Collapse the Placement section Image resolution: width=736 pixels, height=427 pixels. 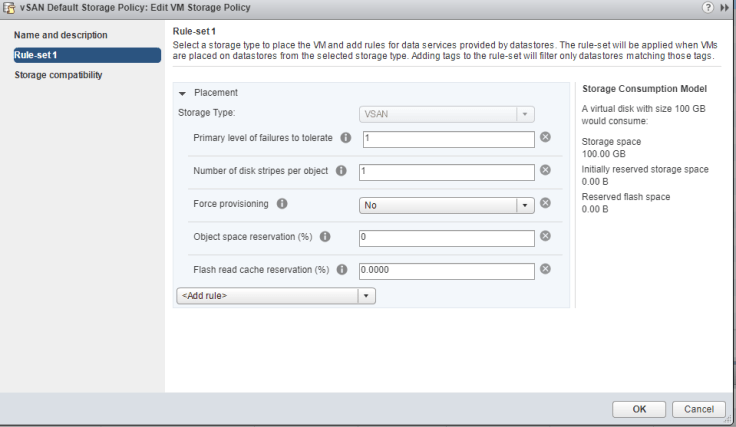tap(183, 93)
